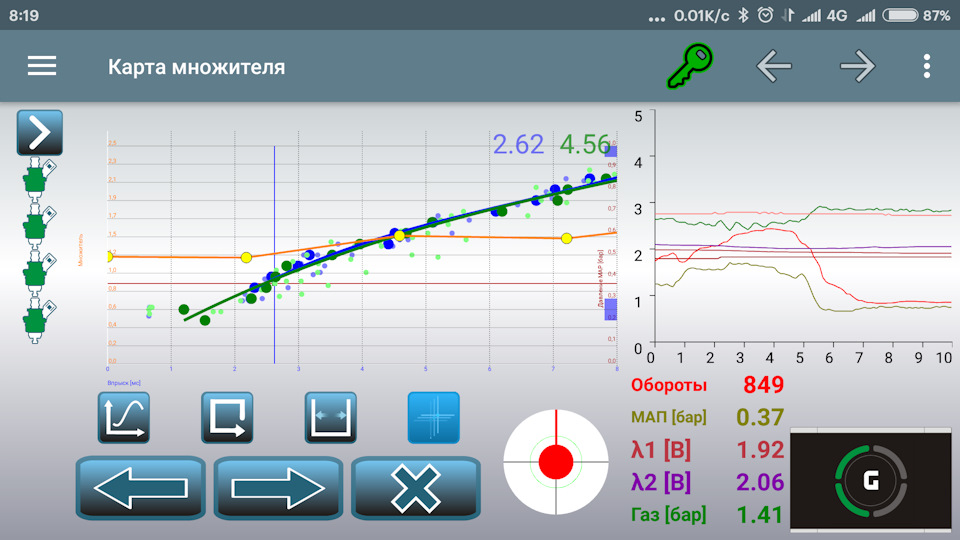Tap the RPM value 849

click(763, 384)
